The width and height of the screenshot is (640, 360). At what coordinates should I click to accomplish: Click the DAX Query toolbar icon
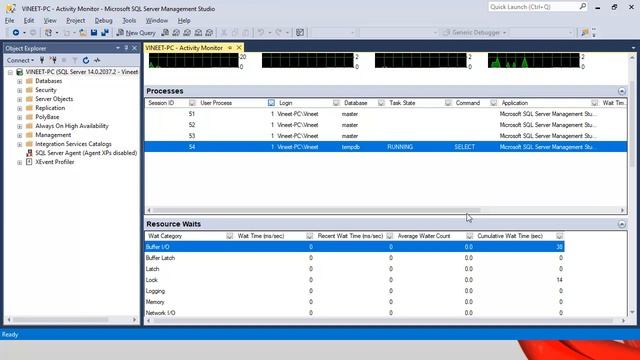click(209, 32)
